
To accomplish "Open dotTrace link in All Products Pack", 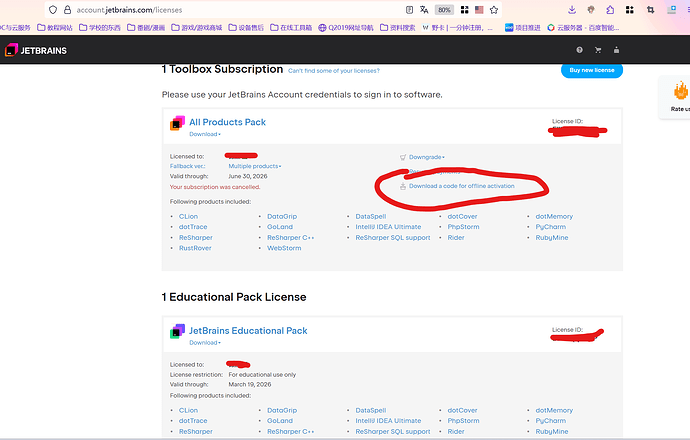I will pyautogui.click(x=193, y=227).
